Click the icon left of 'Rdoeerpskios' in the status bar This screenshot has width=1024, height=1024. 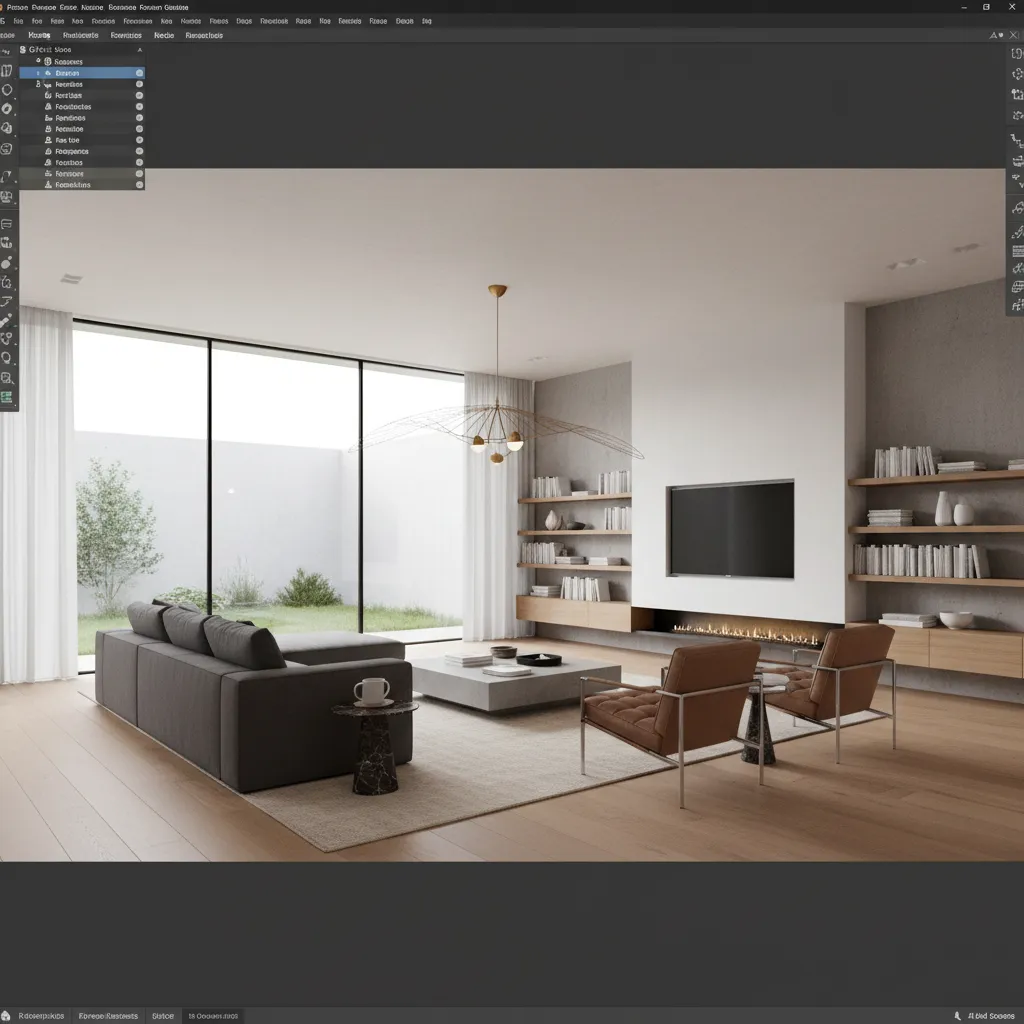coord(6,1016)
